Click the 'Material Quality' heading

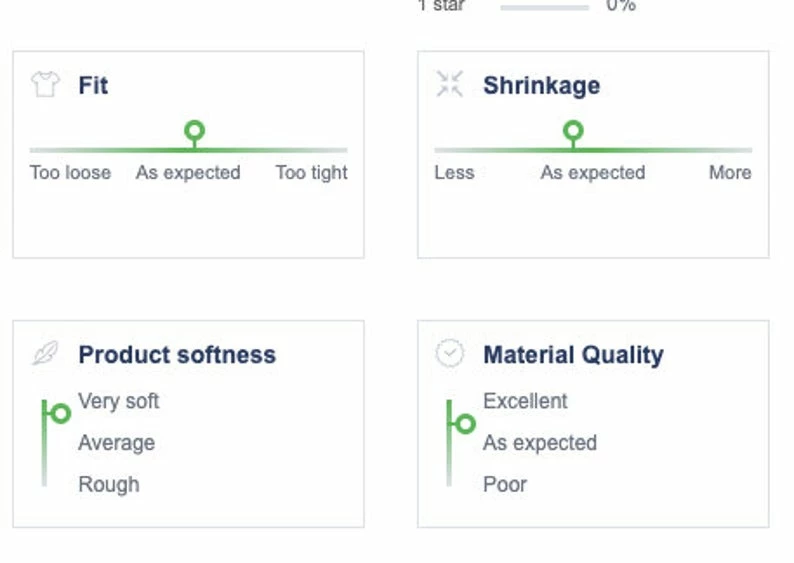point(573,355)
